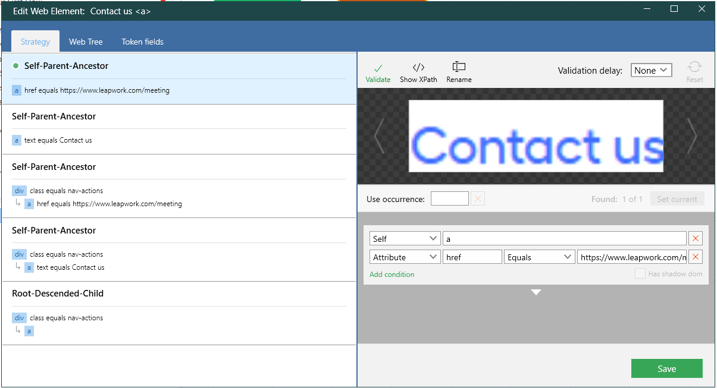Image resolution: width=717 pixels, height=388 pixels.
Task: Show XPath using the code icon
Action: click(418, 67)
